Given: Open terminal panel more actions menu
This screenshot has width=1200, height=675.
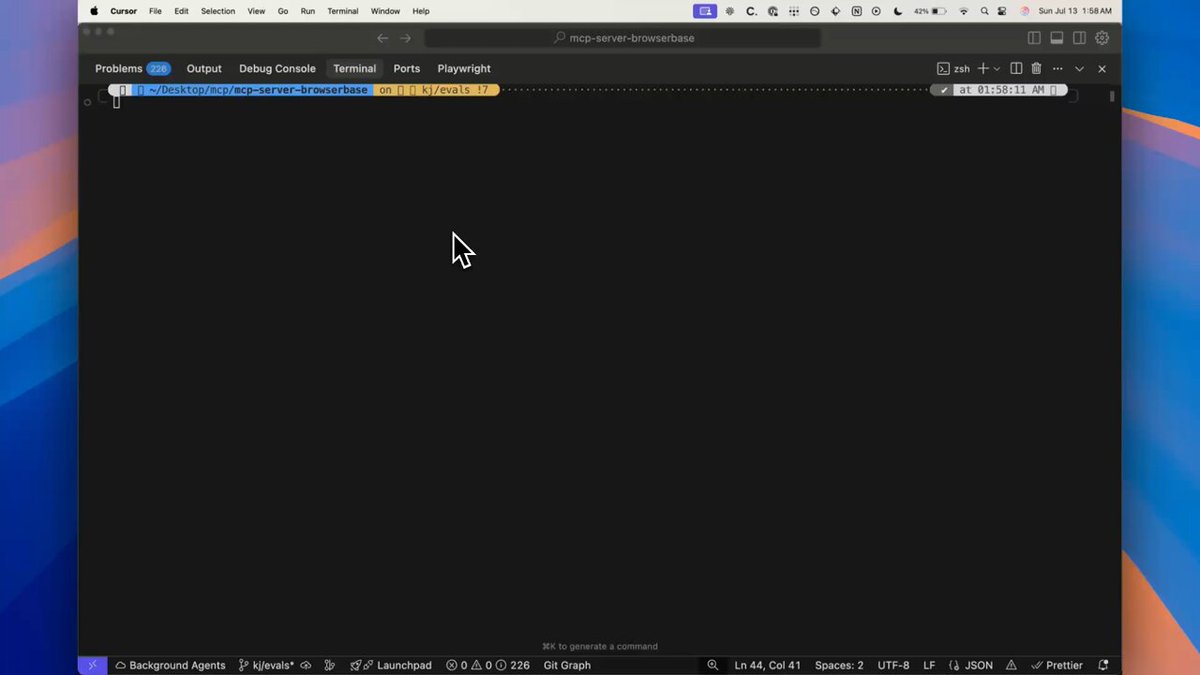Looking at the screenshot, I should [x=1057, y=69].
